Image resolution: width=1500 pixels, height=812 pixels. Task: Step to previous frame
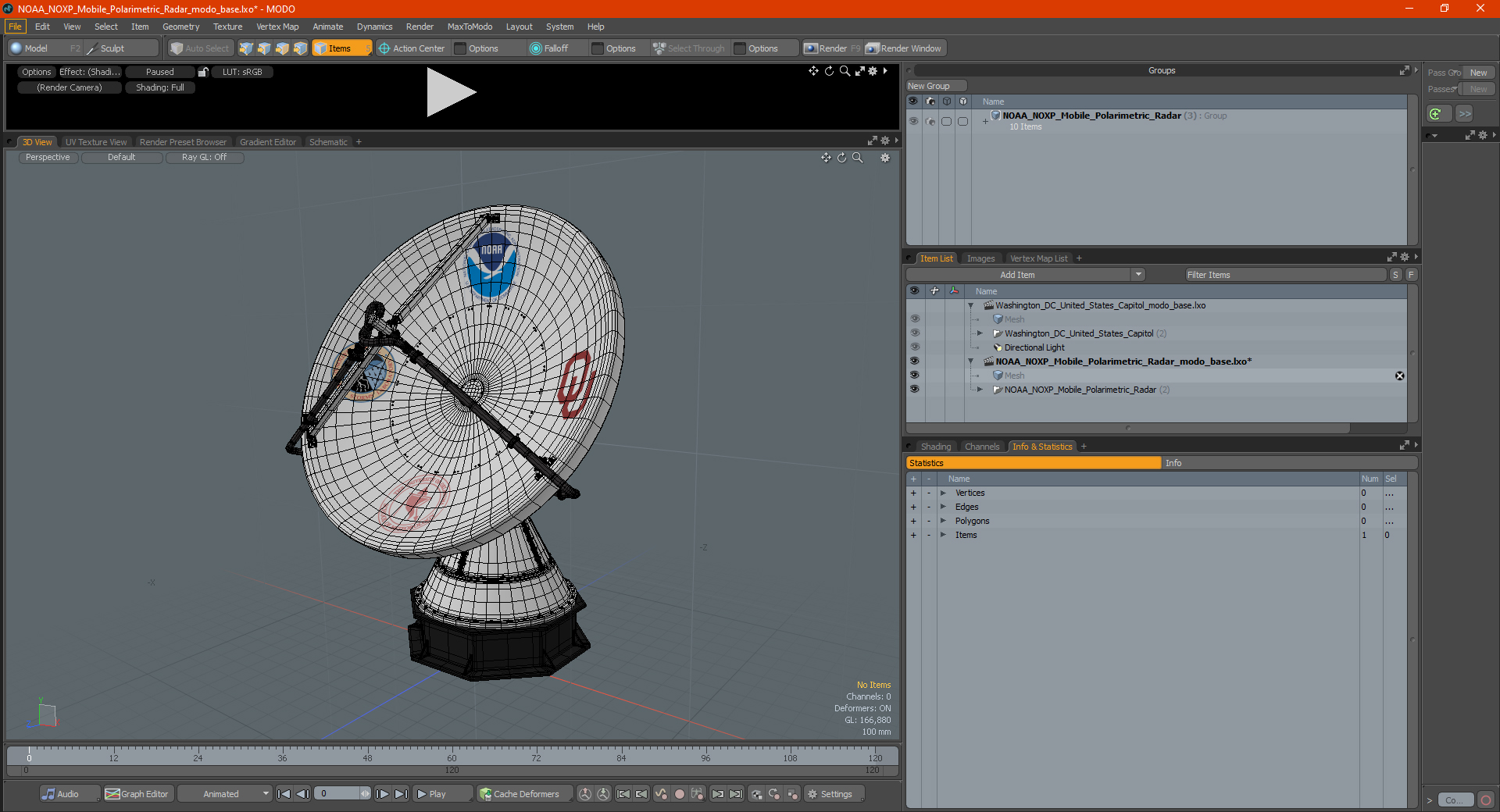tap(303, 794)
